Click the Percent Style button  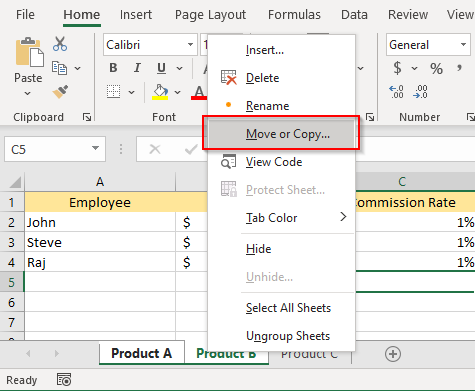(436, 68)
